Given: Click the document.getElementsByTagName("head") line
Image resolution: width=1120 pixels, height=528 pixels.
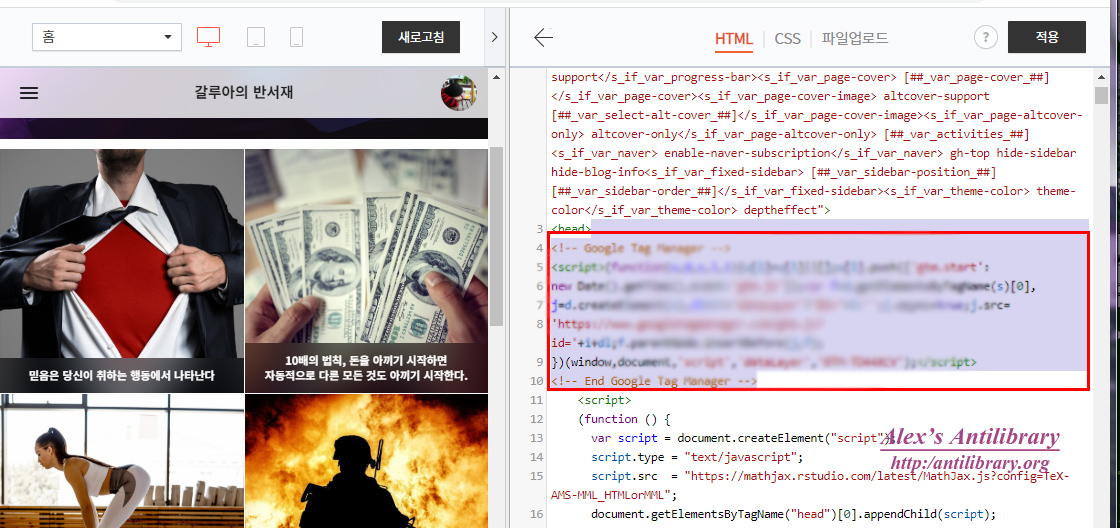Looking at the screenshot, I should click(793, 514).
